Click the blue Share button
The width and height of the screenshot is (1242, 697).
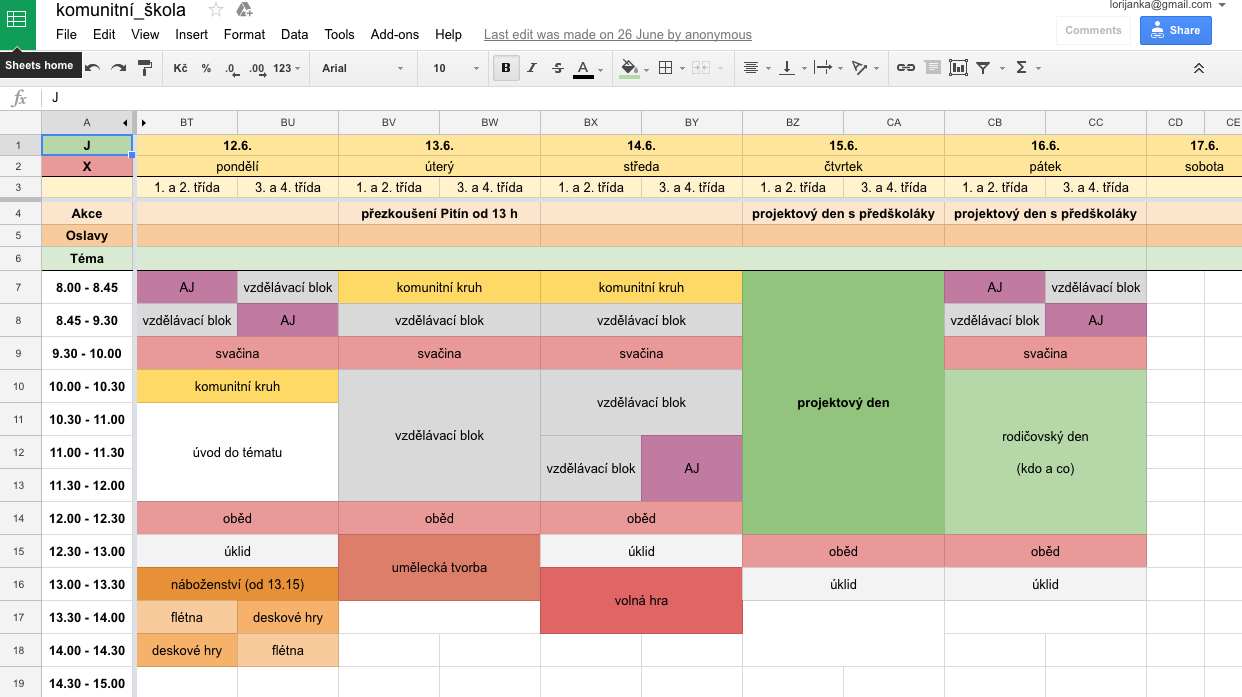1175,30
